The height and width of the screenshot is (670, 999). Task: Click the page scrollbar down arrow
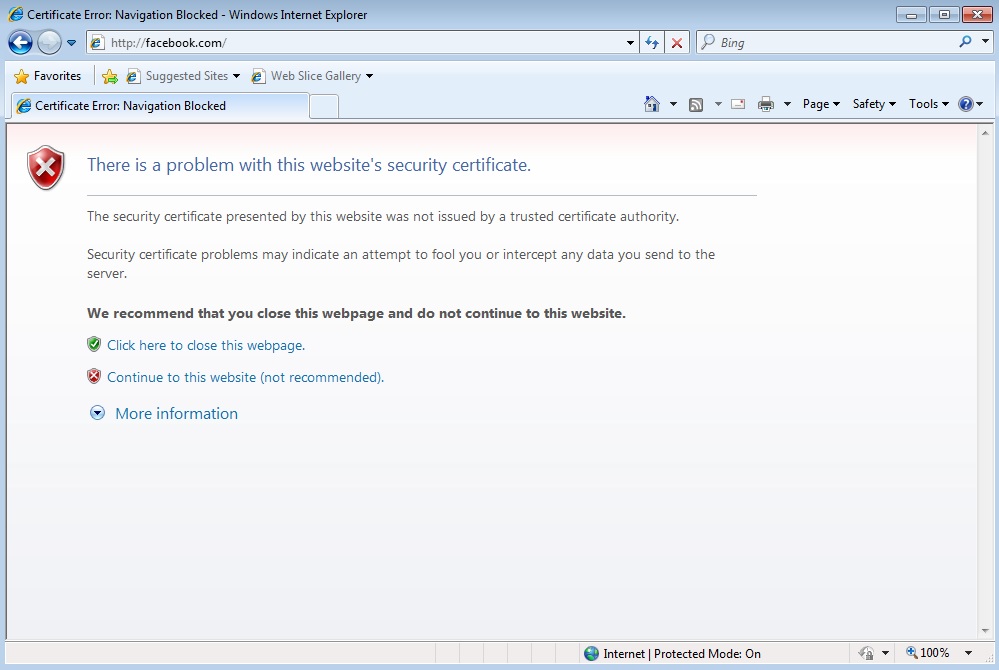(985, 631)
